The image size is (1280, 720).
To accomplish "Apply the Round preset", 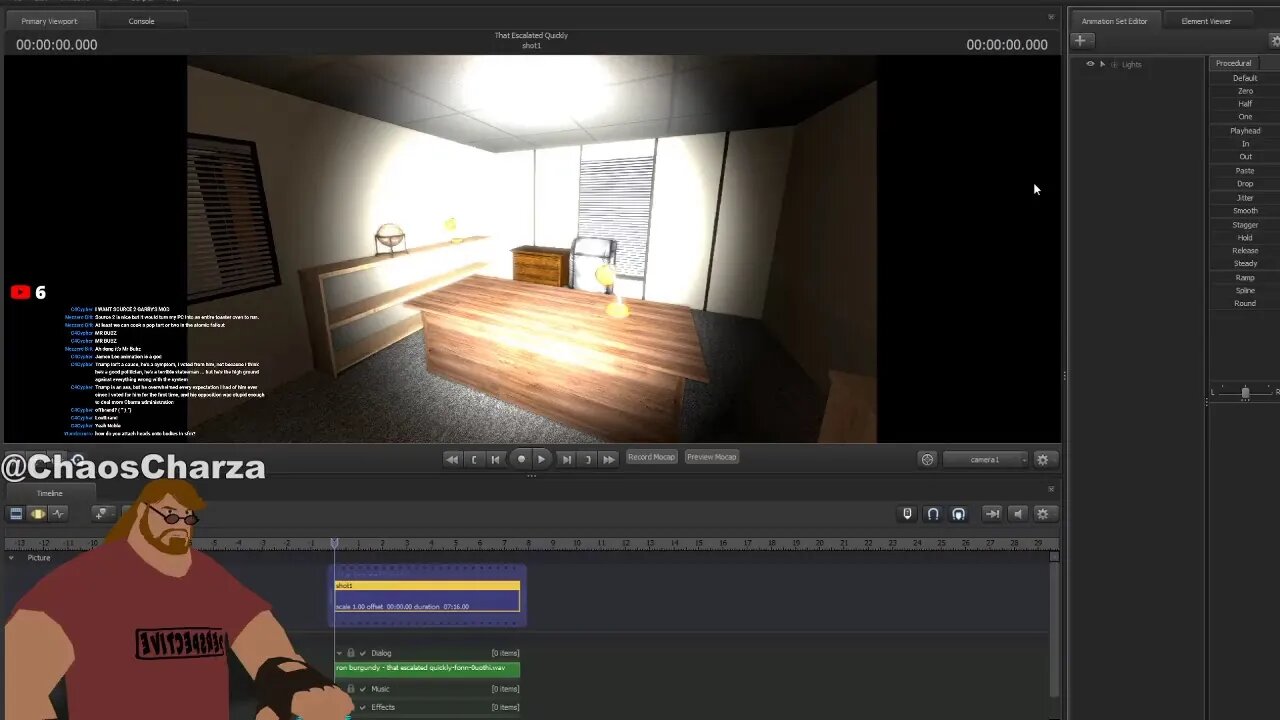I will tap(1245, 304).
